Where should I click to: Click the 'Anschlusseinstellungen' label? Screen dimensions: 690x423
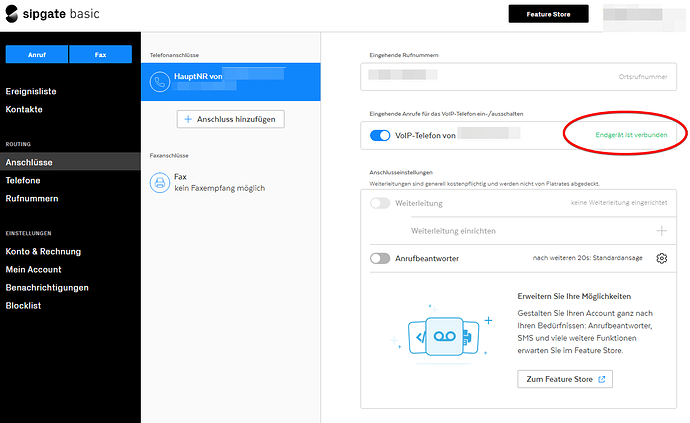coord(401,172)
